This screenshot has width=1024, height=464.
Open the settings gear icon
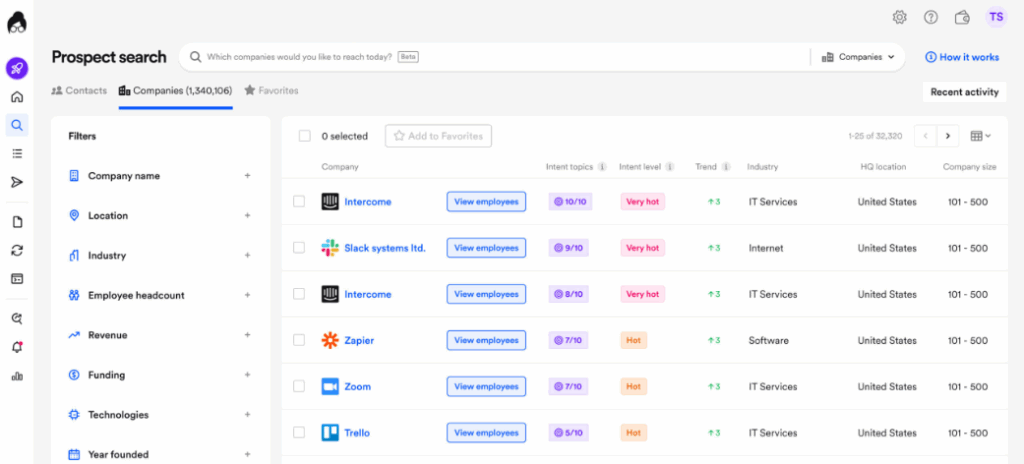coord(900,17)
